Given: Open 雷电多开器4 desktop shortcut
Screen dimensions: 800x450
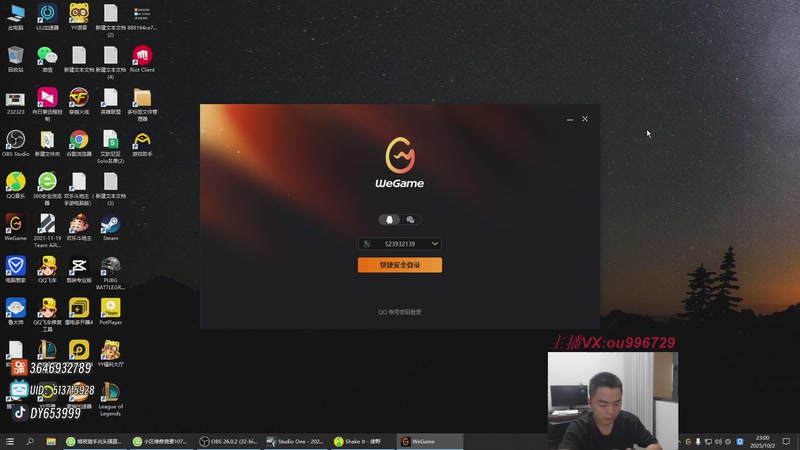Looking at the screenshot, I should click(79, 312).
